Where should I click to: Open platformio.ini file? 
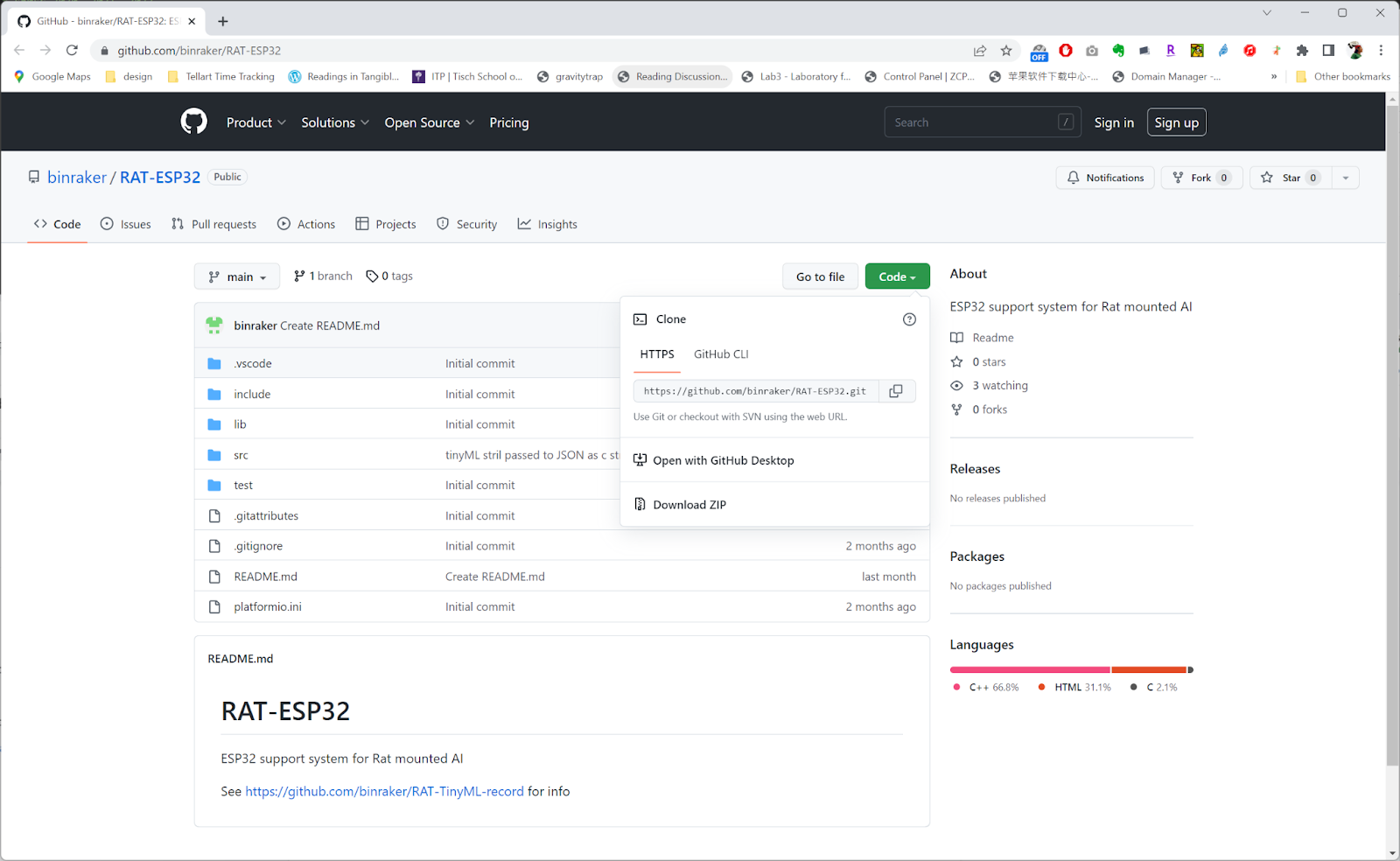pyautogui.click(x=268, y=606)
